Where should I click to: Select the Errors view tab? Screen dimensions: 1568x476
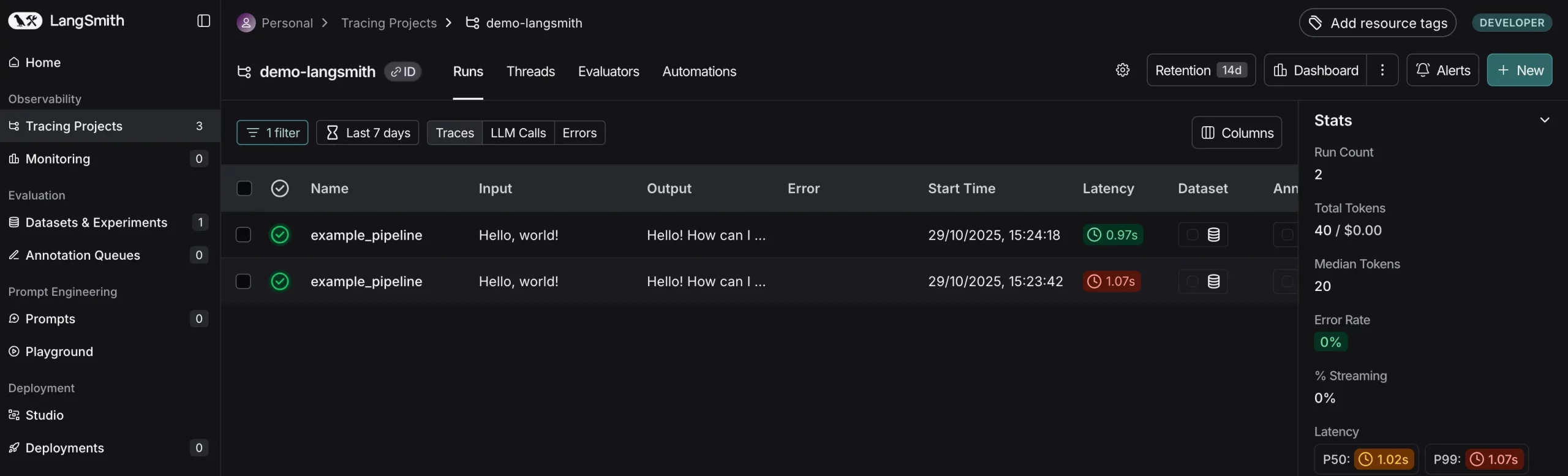pos(579,133)
